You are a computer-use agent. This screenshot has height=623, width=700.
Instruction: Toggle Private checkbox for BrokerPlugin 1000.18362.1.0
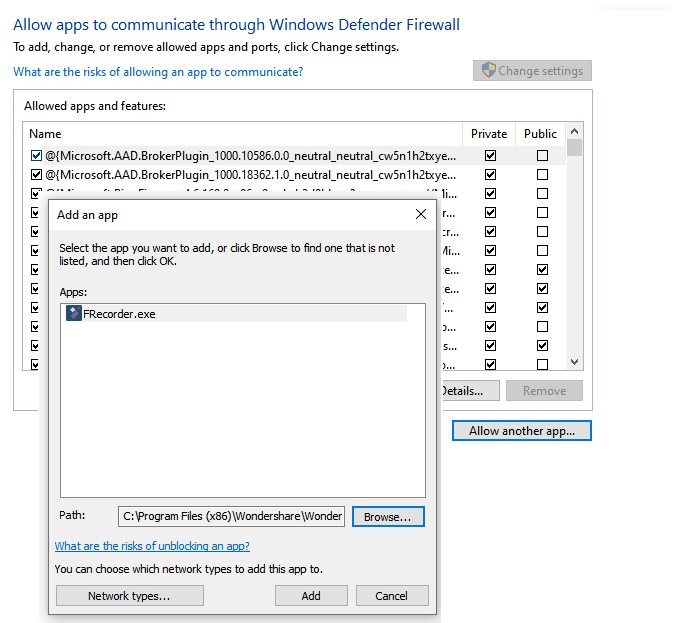coord(490,174)
